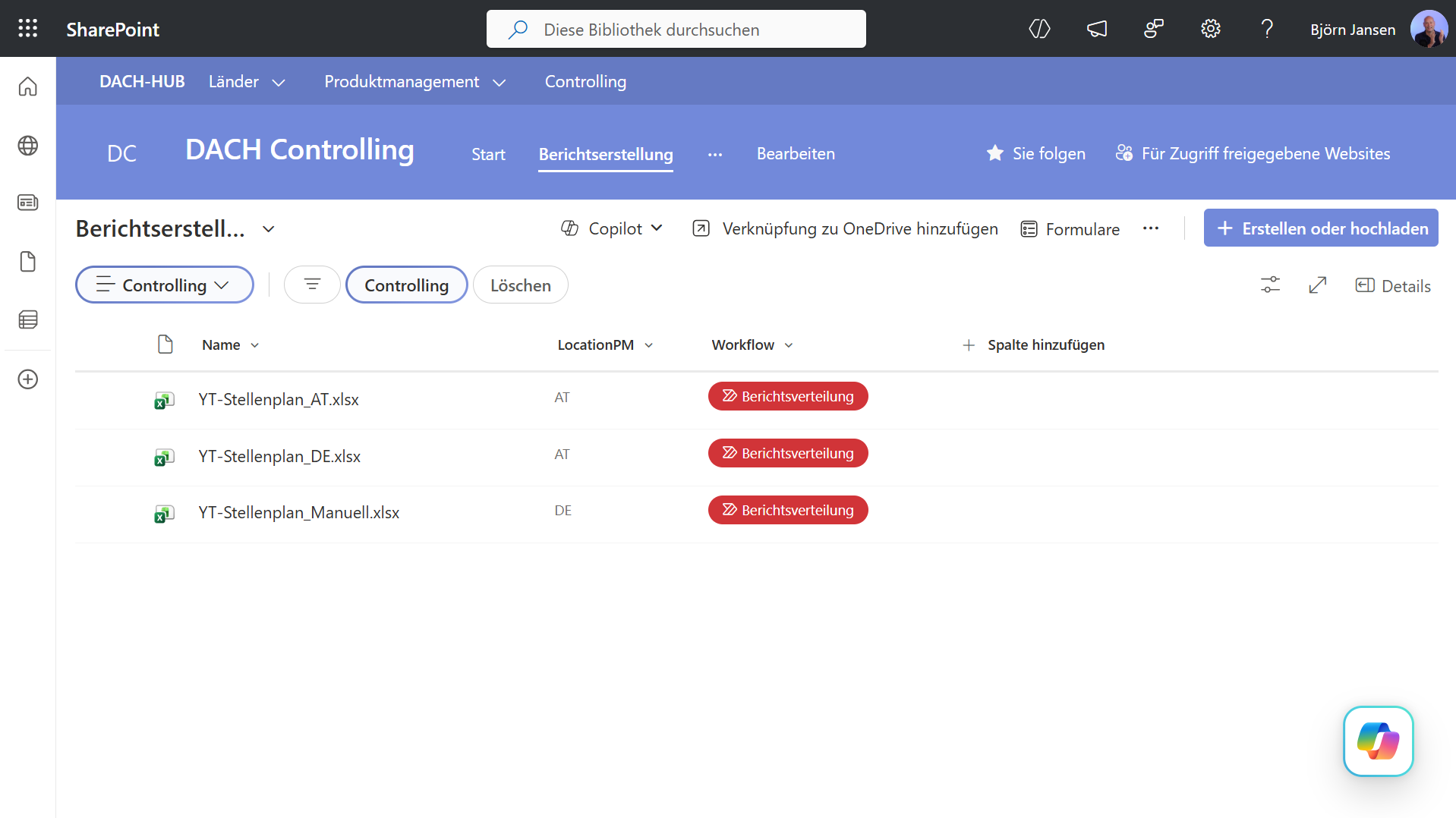1456x818 pixels.
Task: Open the floating Copilot button
Action: tap(1378, 741)
